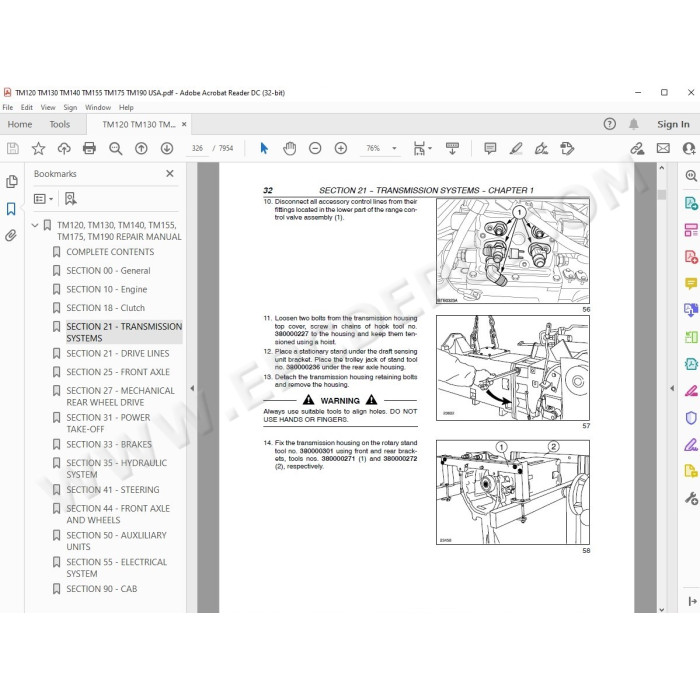Viewport: 700px width, 700px height.
Task: Open the right pane search magnifier tool
Action: [x=691, y=176]
